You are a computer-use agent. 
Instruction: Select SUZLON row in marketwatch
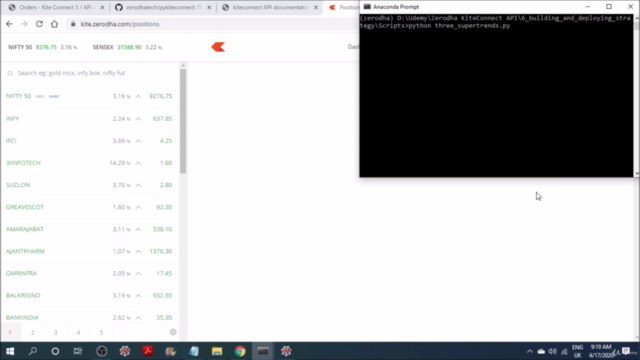pyautogui.click(x=89, y=185)
